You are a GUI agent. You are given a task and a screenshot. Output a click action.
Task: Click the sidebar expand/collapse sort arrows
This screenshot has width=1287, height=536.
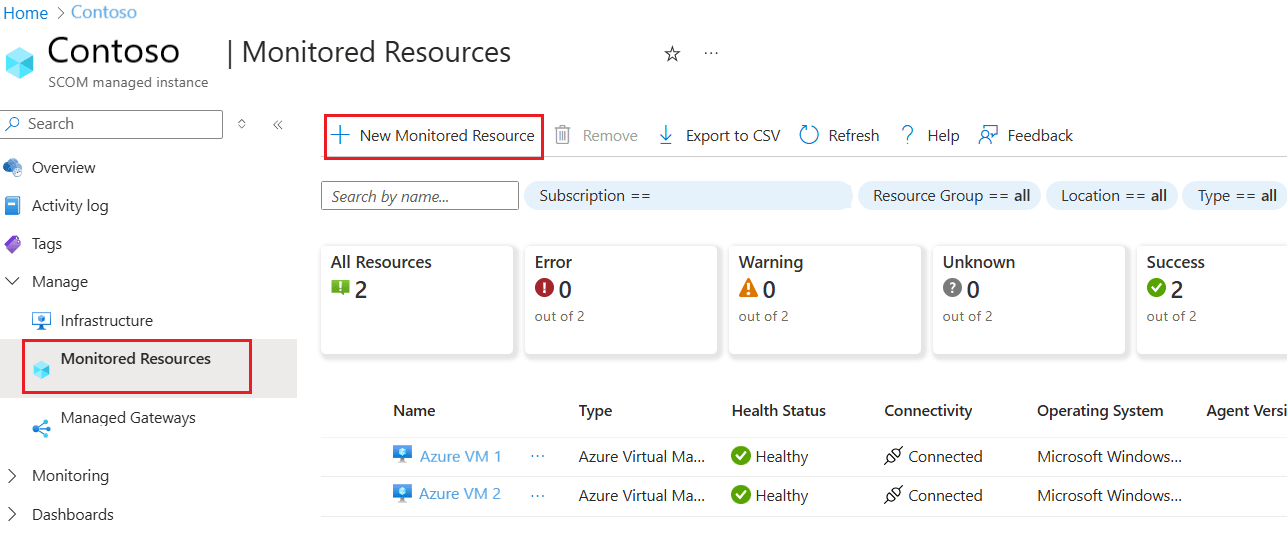point(241,124)
